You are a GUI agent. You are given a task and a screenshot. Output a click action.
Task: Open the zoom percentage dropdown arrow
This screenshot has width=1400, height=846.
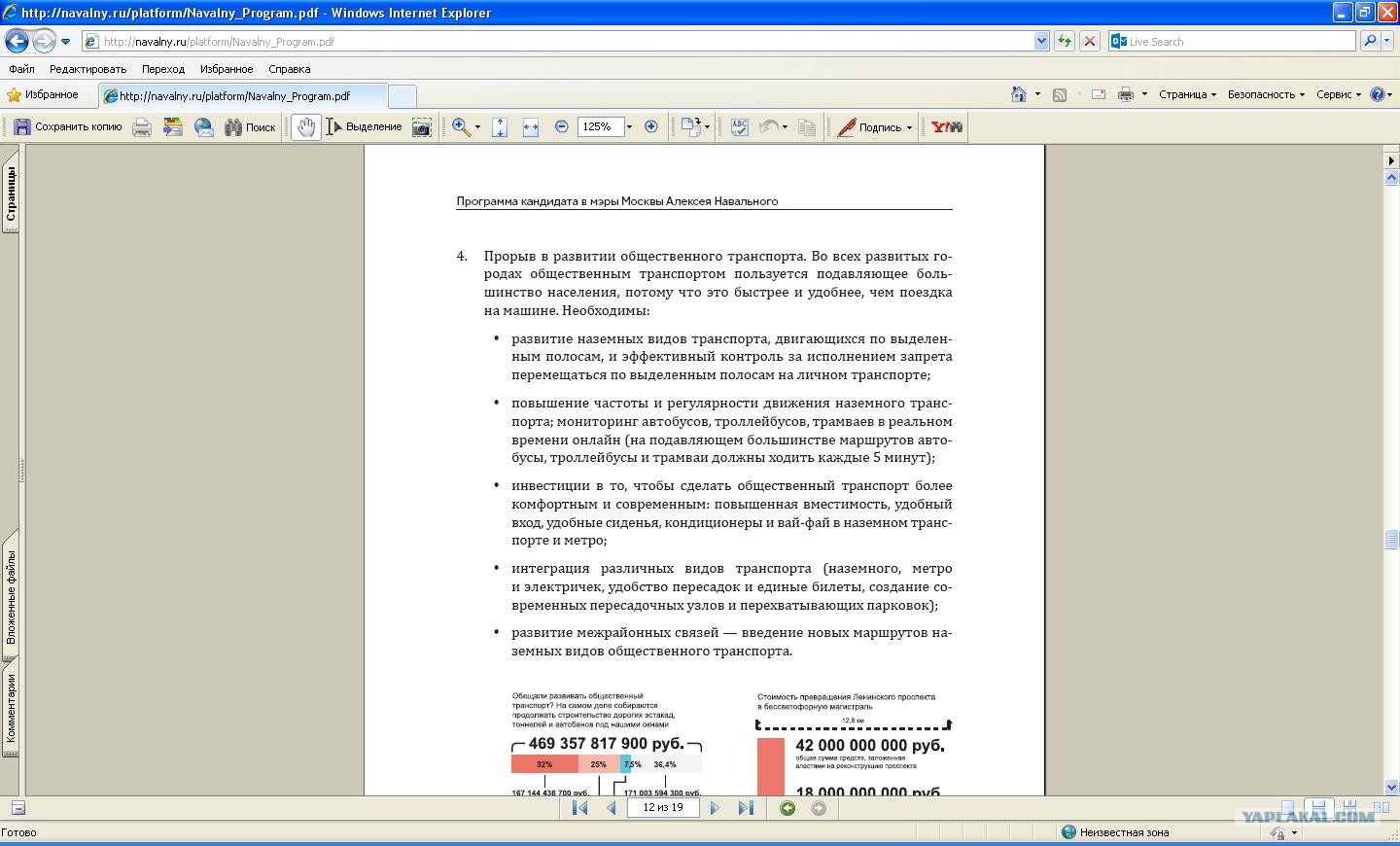pyautogui.click(x=629, y=127)
